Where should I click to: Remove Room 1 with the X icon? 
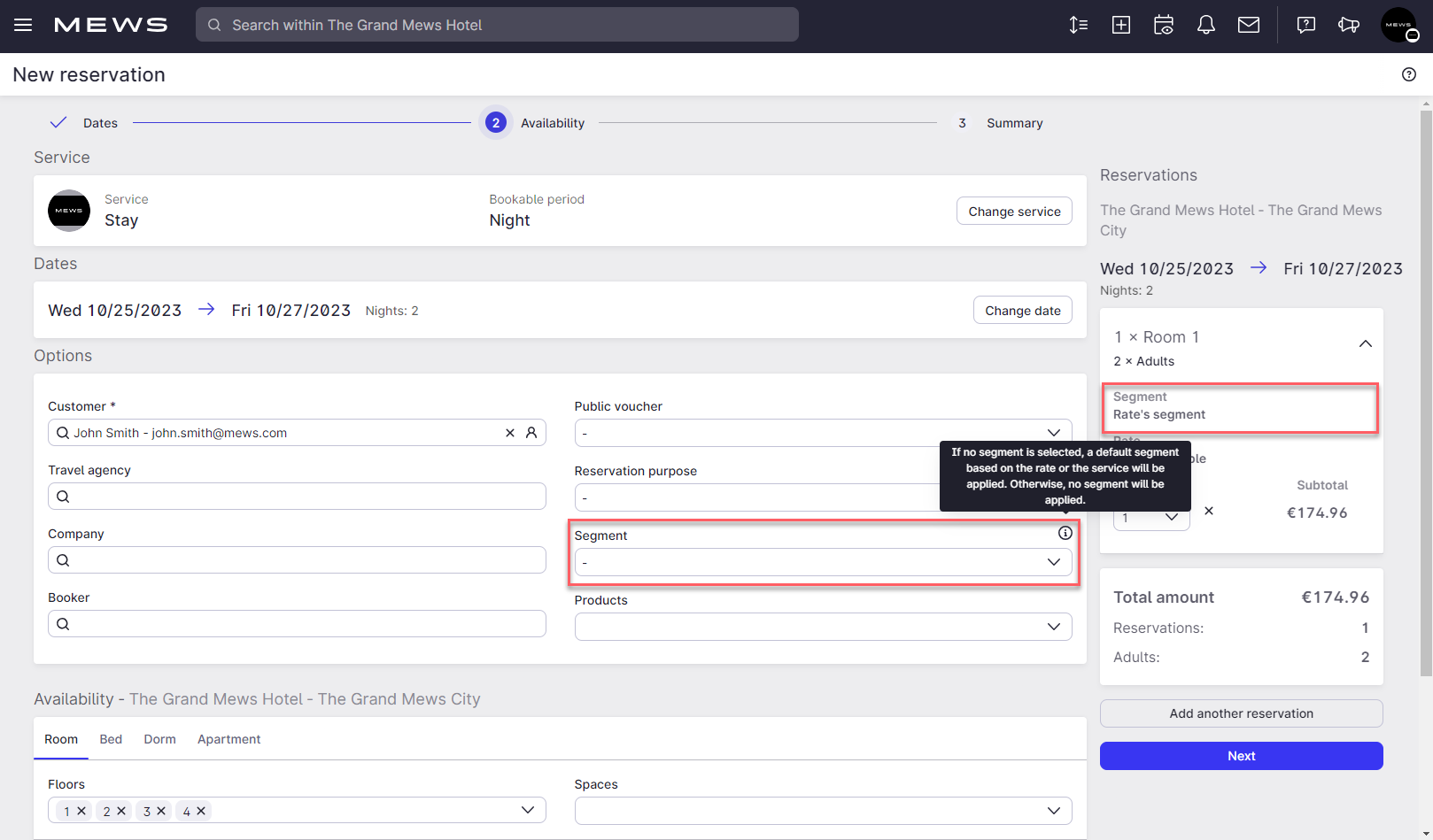click(x=1209, y=511)
